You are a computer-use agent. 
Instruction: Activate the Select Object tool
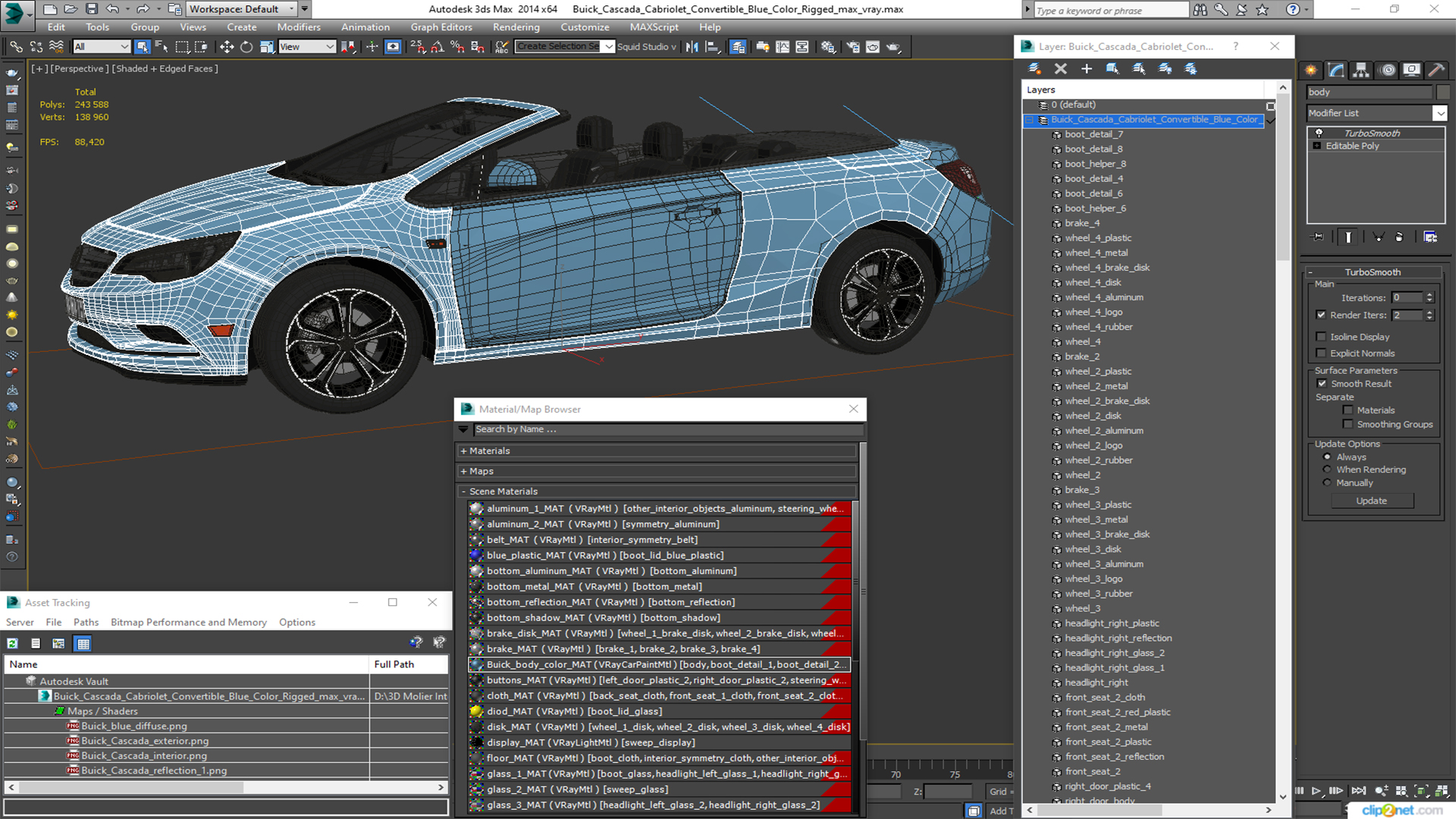pos(142,47)
